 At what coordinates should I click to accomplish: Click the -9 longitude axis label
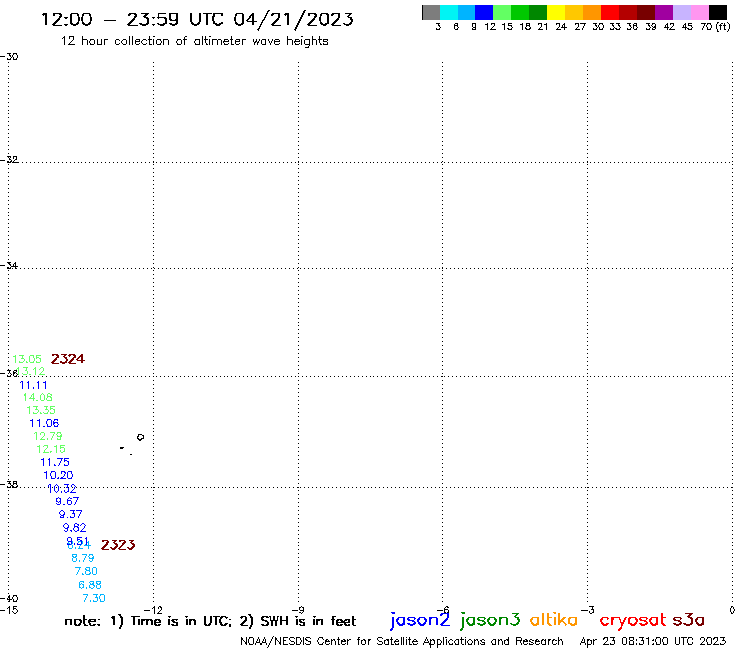(298, 610)
